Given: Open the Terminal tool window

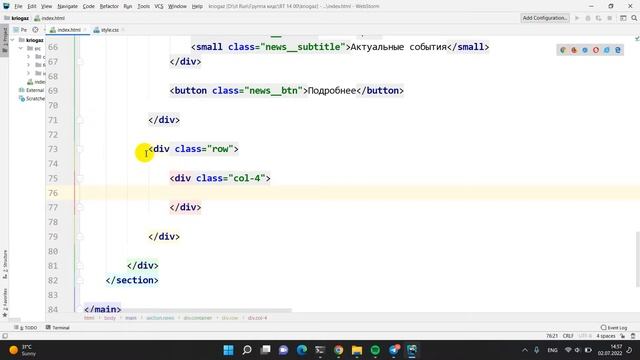Looking at the screenshot, I should click(x=58, y=327).
